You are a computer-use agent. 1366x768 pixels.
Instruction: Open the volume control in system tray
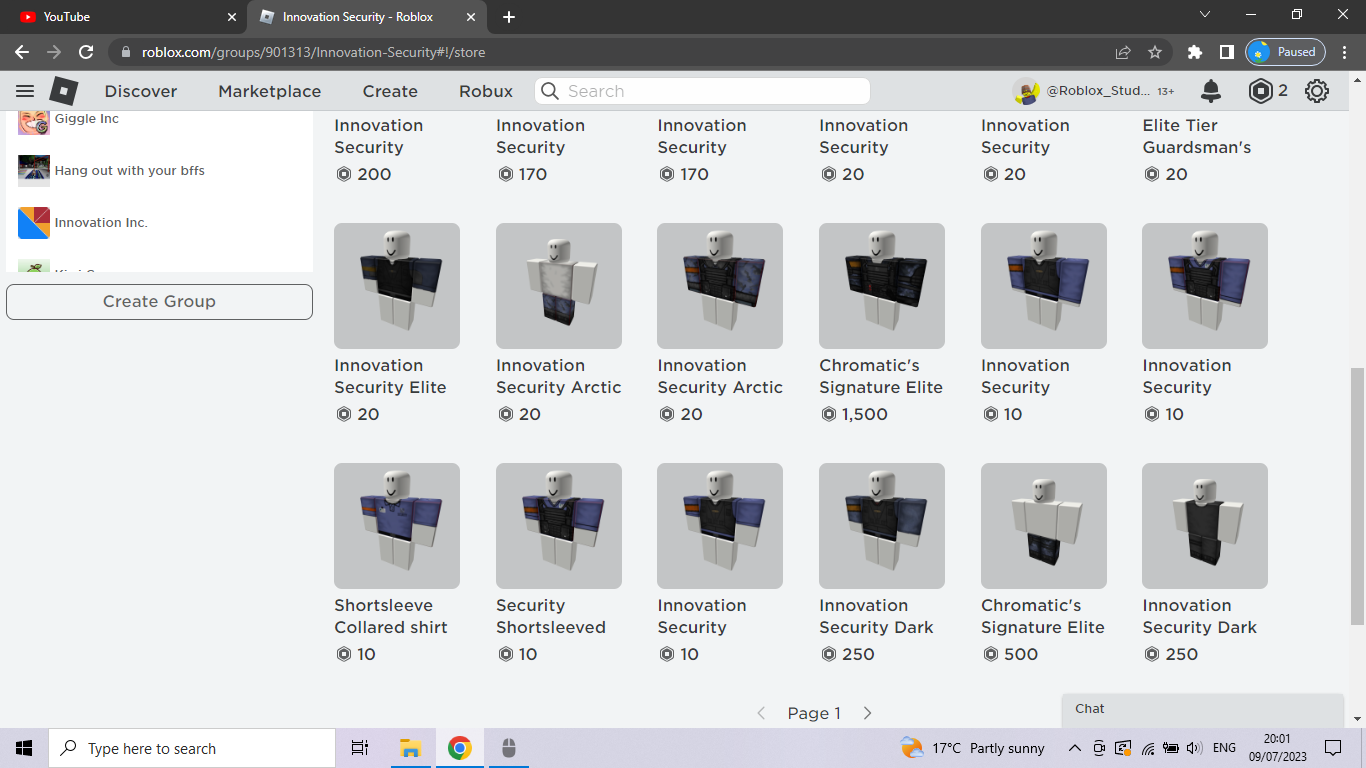click(1194, 748)
